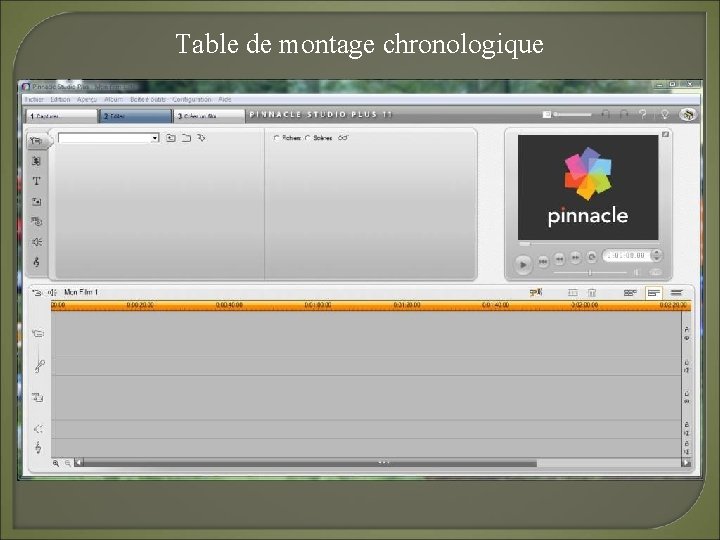
Task: Click the fast forward button in the player
Action: pyautogui.click(x=575, y=258)
